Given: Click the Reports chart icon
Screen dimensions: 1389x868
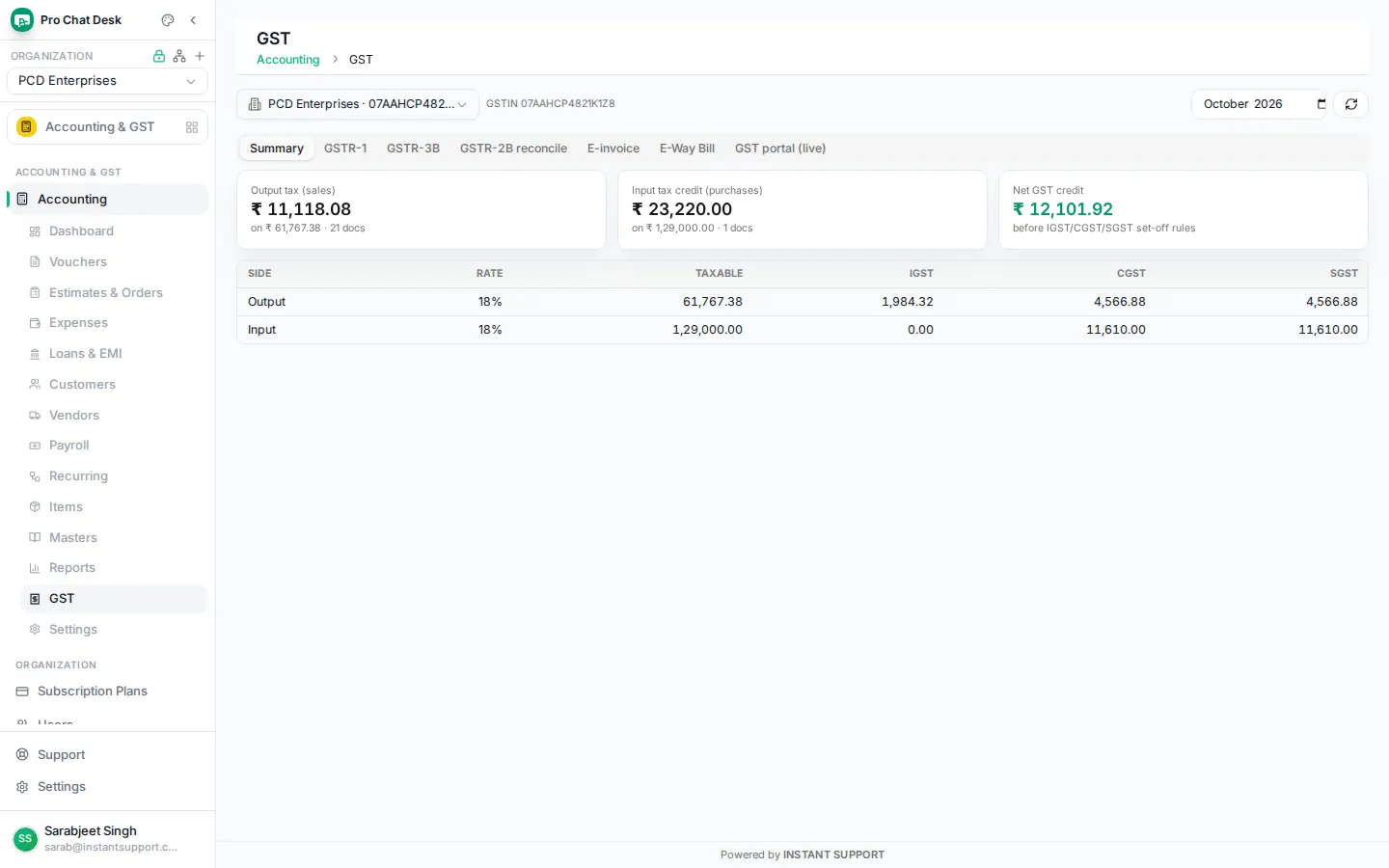Looking at the screenshot, I should 35,568.
